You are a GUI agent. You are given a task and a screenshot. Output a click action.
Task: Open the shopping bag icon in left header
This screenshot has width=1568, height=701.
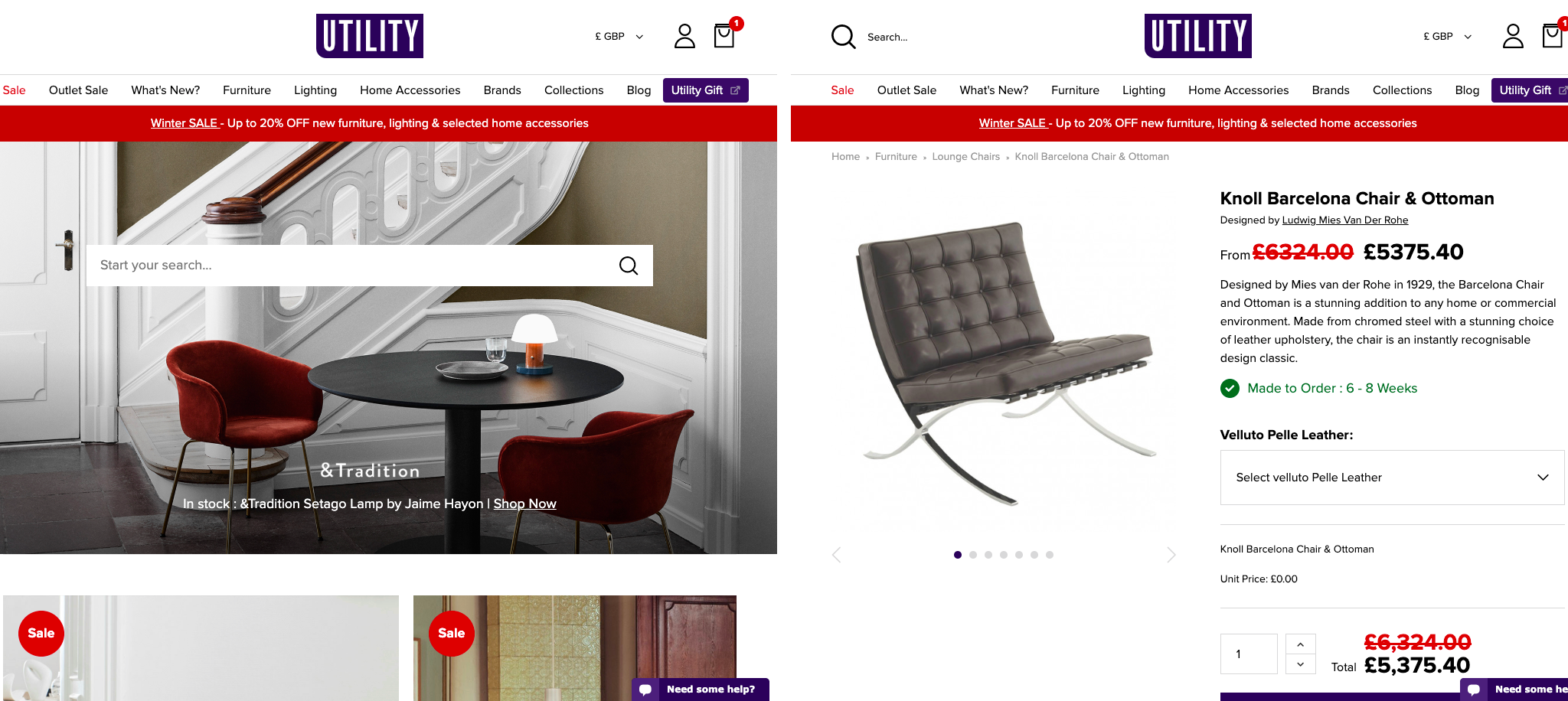[724, 36]
